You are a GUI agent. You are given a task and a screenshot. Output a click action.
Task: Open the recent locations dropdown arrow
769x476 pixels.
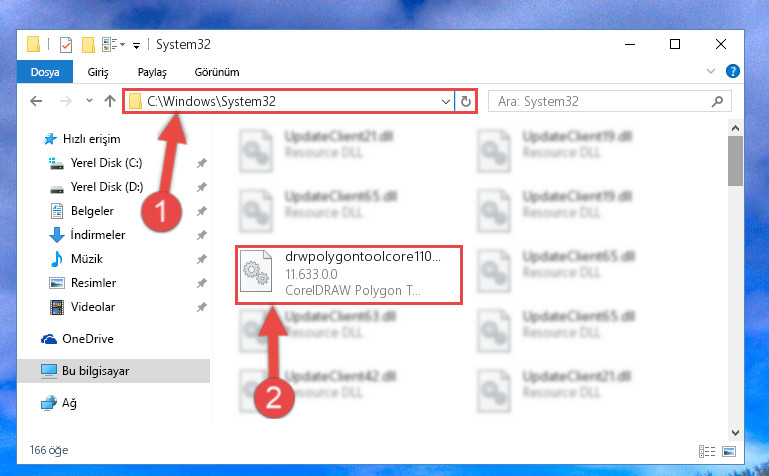[89, 101]
